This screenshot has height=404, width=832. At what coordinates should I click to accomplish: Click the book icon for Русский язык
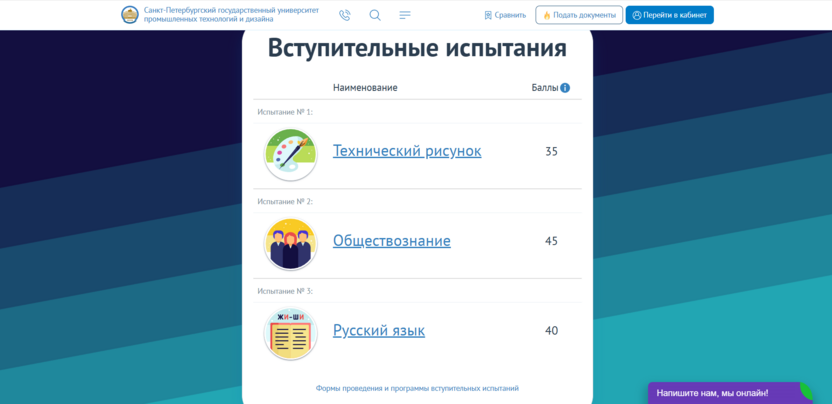click(x=290, y=334)
